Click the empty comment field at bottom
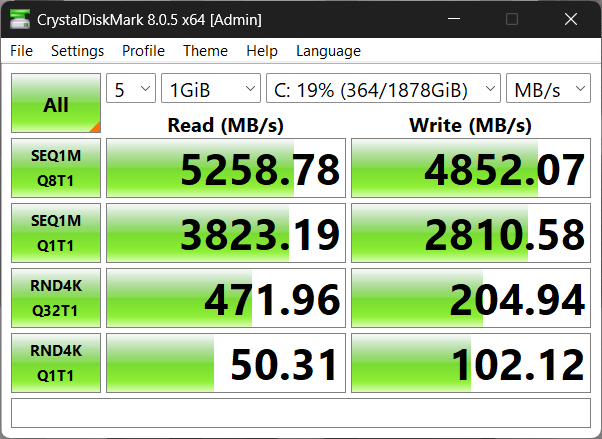The image size is (602, 439). [x=300, y=411]
